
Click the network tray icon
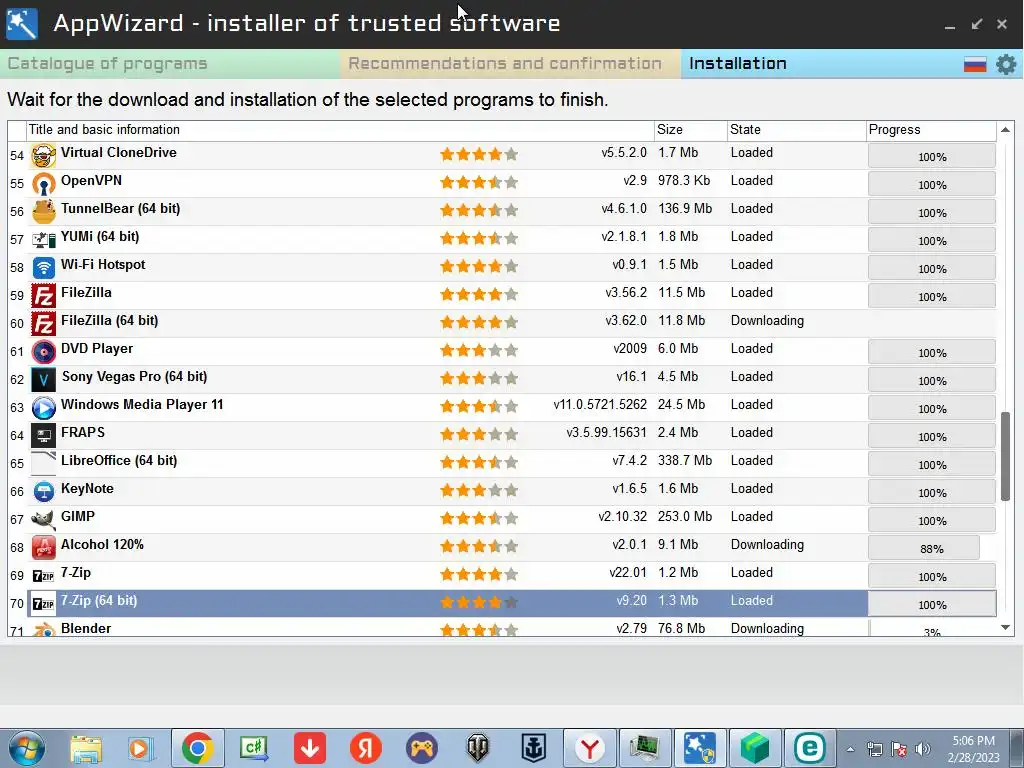click(x=874, y=749)
